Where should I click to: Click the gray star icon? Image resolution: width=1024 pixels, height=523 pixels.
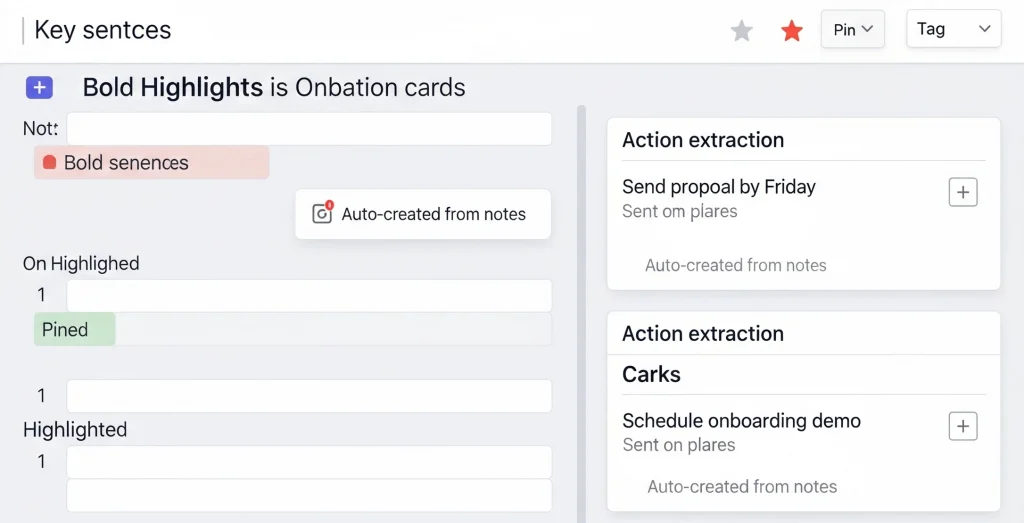(x=742, y=31)
